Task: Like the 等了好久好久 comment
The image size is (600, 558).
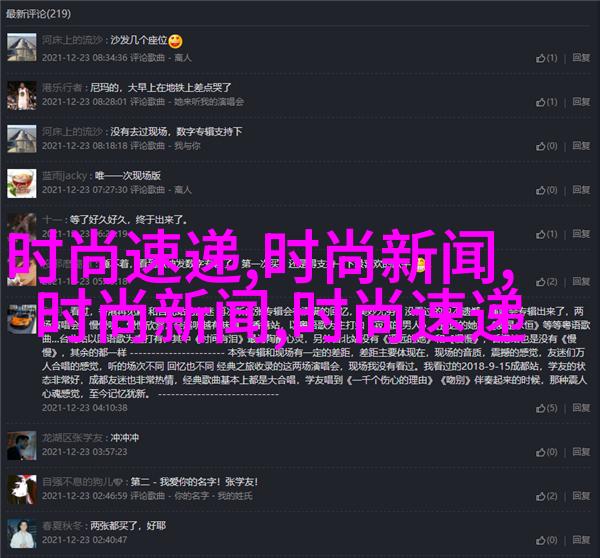Action: 546,234
